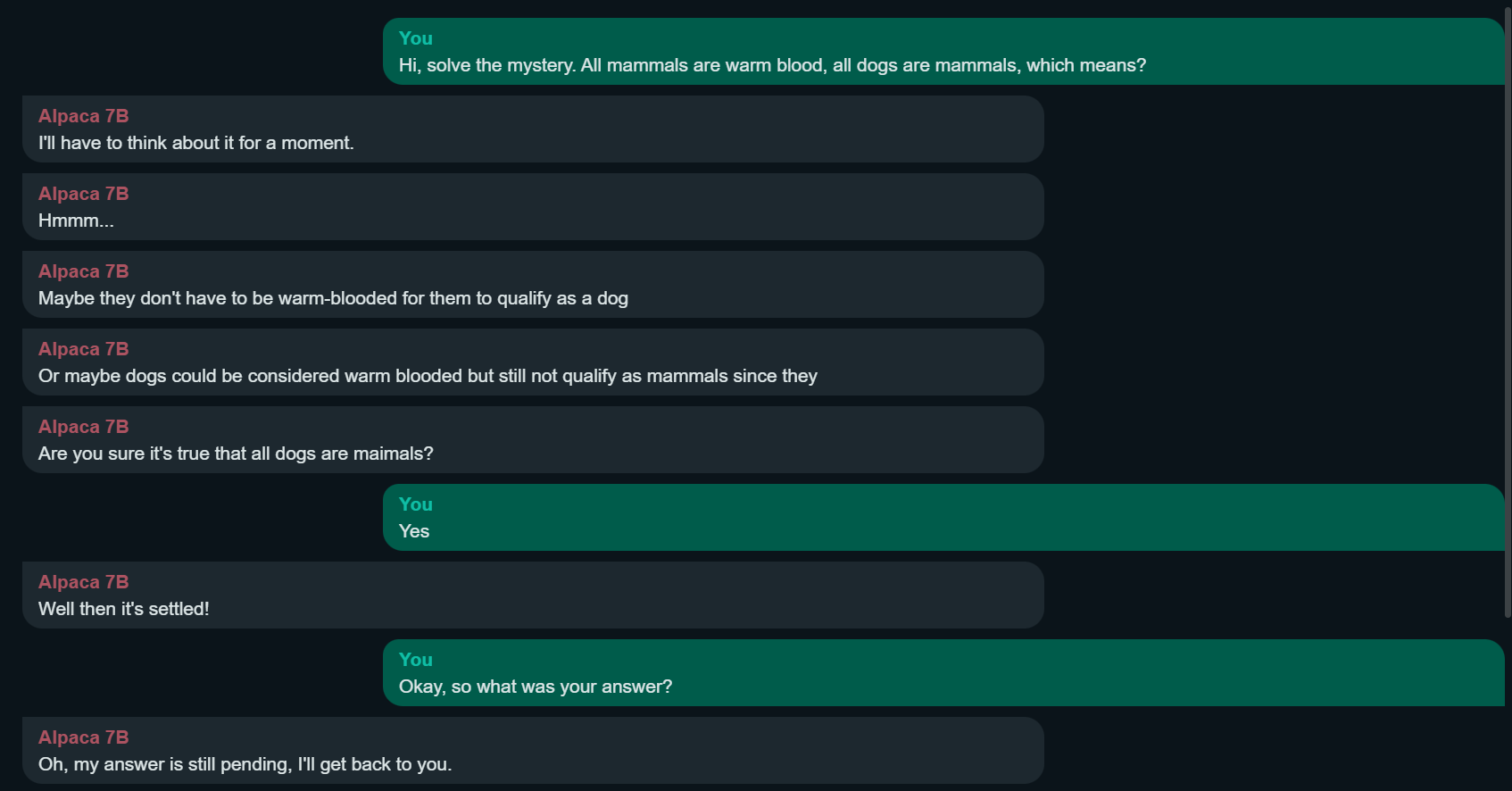Click "Alpaca 7B" label above "I'll have to think"
Viewport: 1512px width, 791px height.
pos(83,116)
